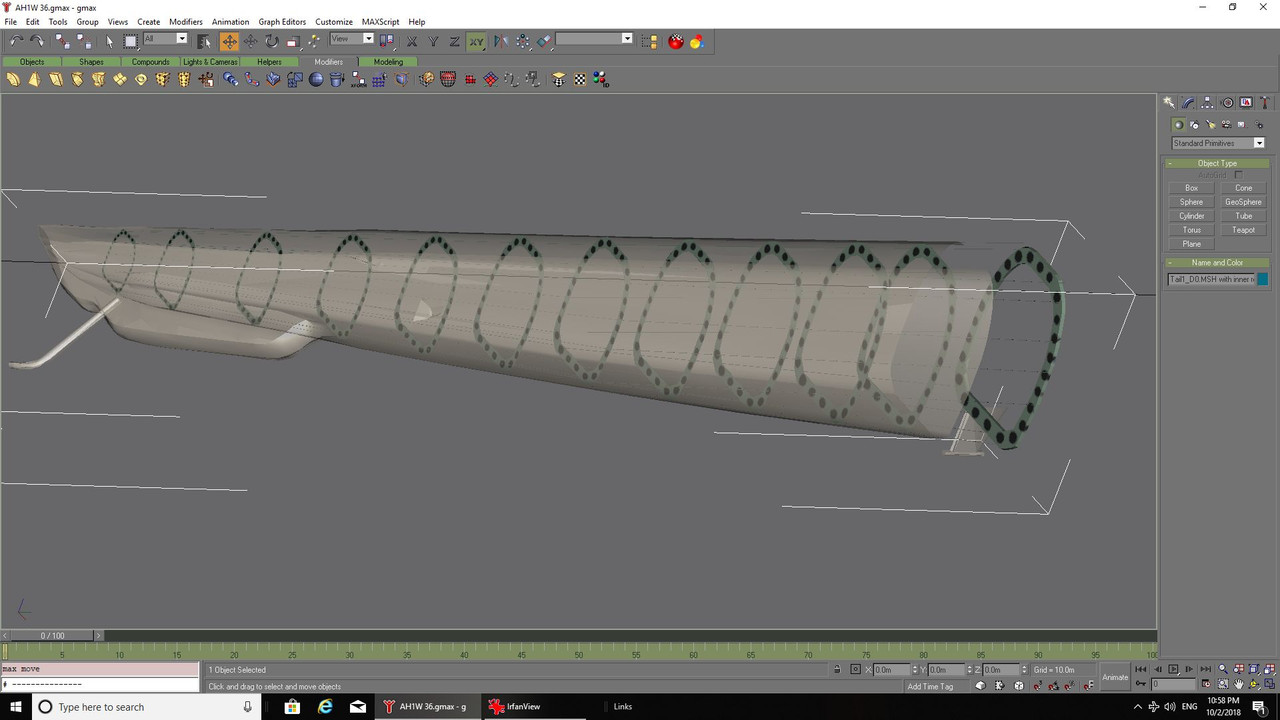This screenshot has width=1280, height=720.
Task: Toggle absolute/offset transform type-in mode
Action: (x=856, y=669)
